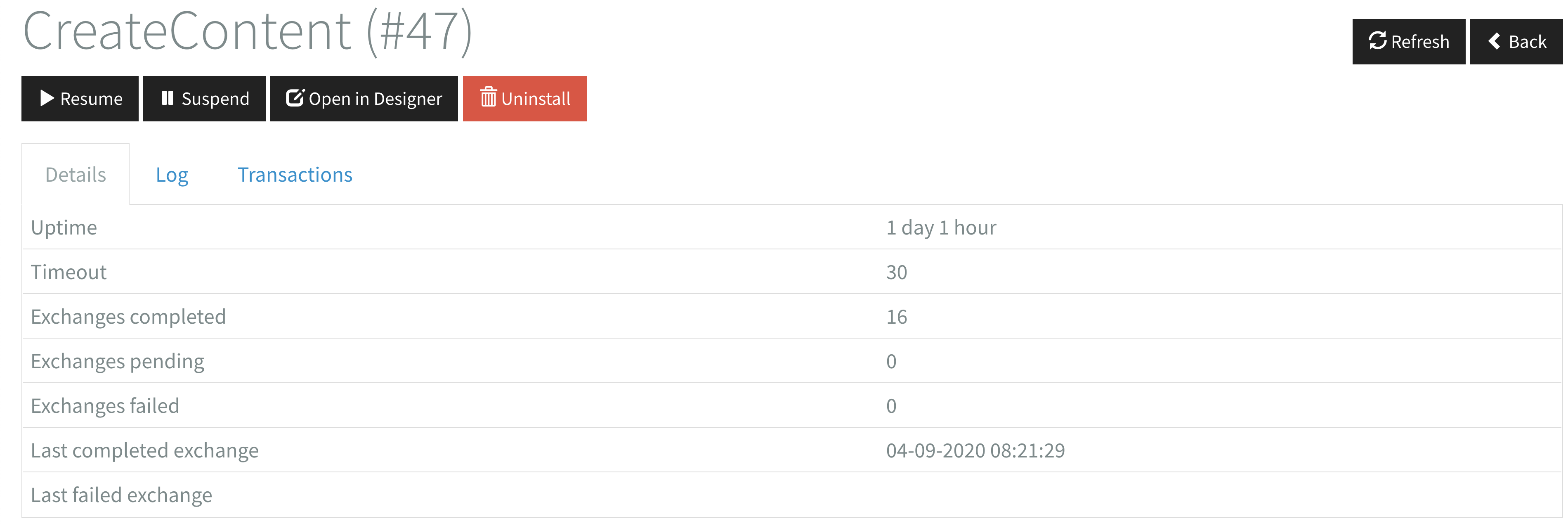Screen dimensions: 1568x526
Task: Click the Uptime row label
Action: pyautogui.click(x=64, y=227)
